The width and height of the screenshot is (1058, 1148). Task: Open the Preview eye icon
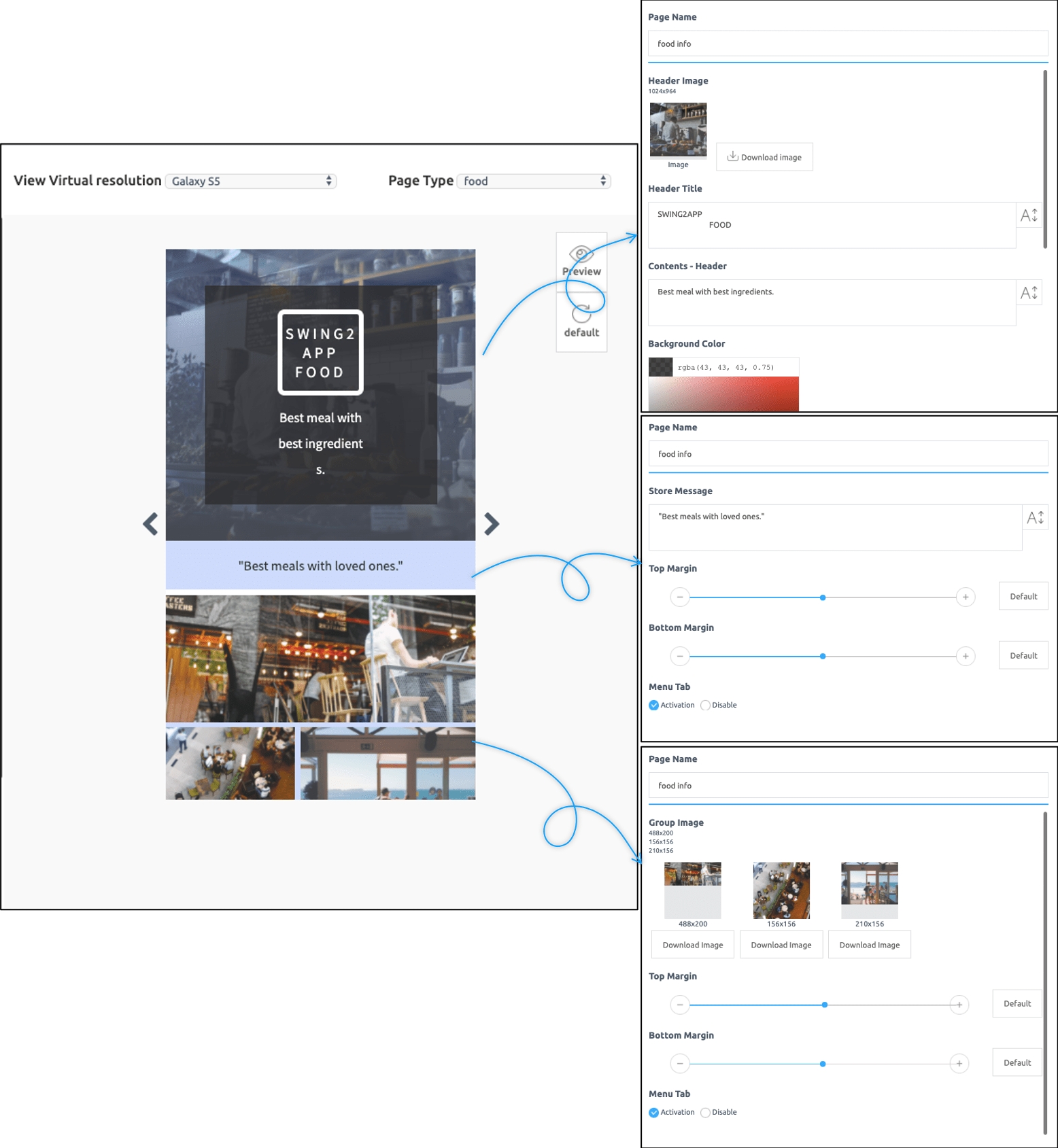pyautogui.click(x=581, y=255)
